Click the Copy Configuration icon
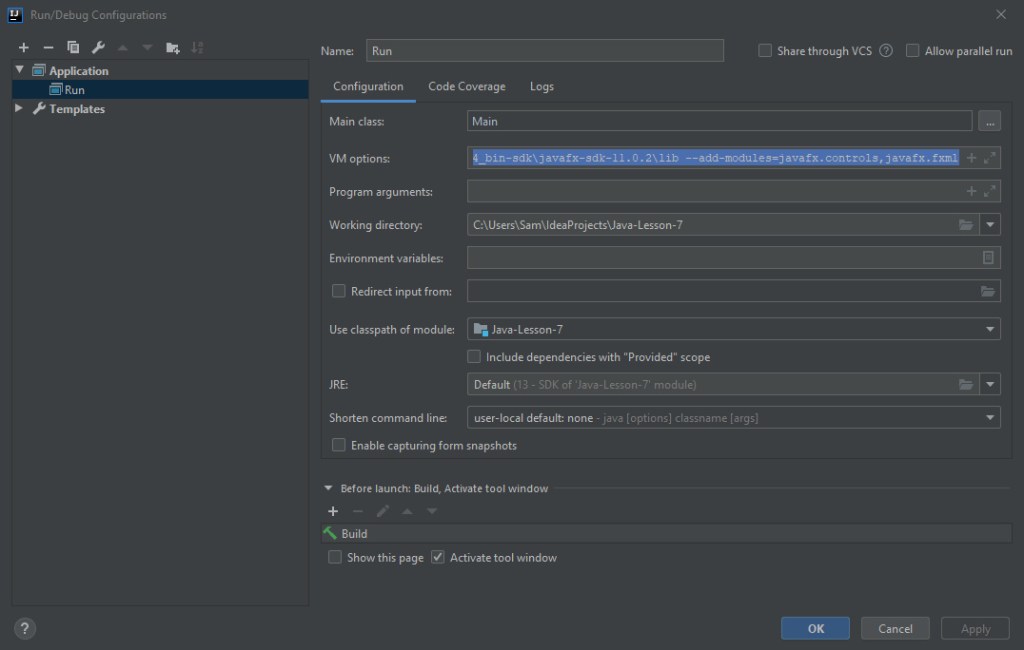 coord(73,48)
